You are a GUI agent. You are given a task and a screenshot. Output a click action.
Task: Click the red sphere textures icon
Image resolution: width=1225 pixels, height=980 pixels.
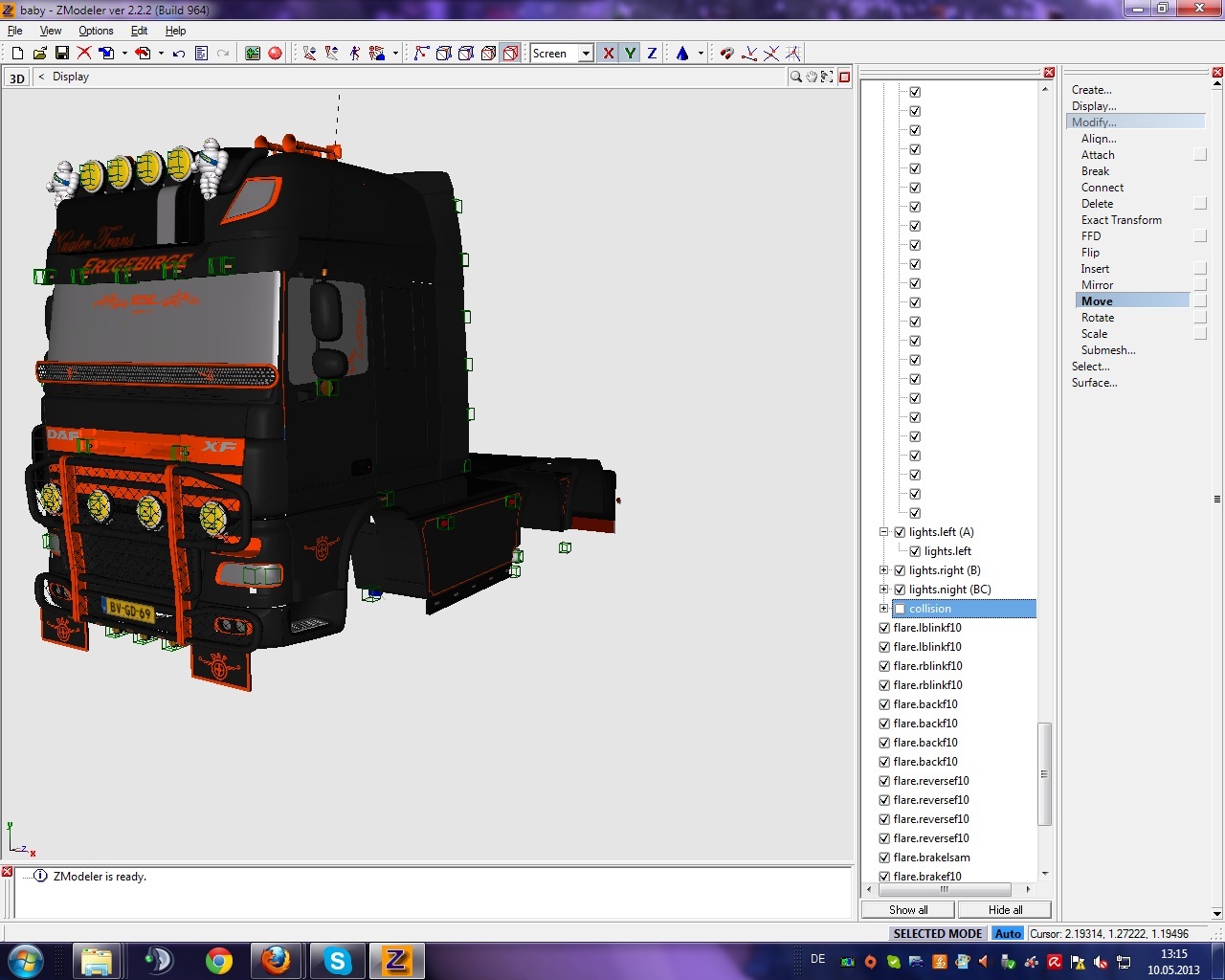tap(276, 54)
